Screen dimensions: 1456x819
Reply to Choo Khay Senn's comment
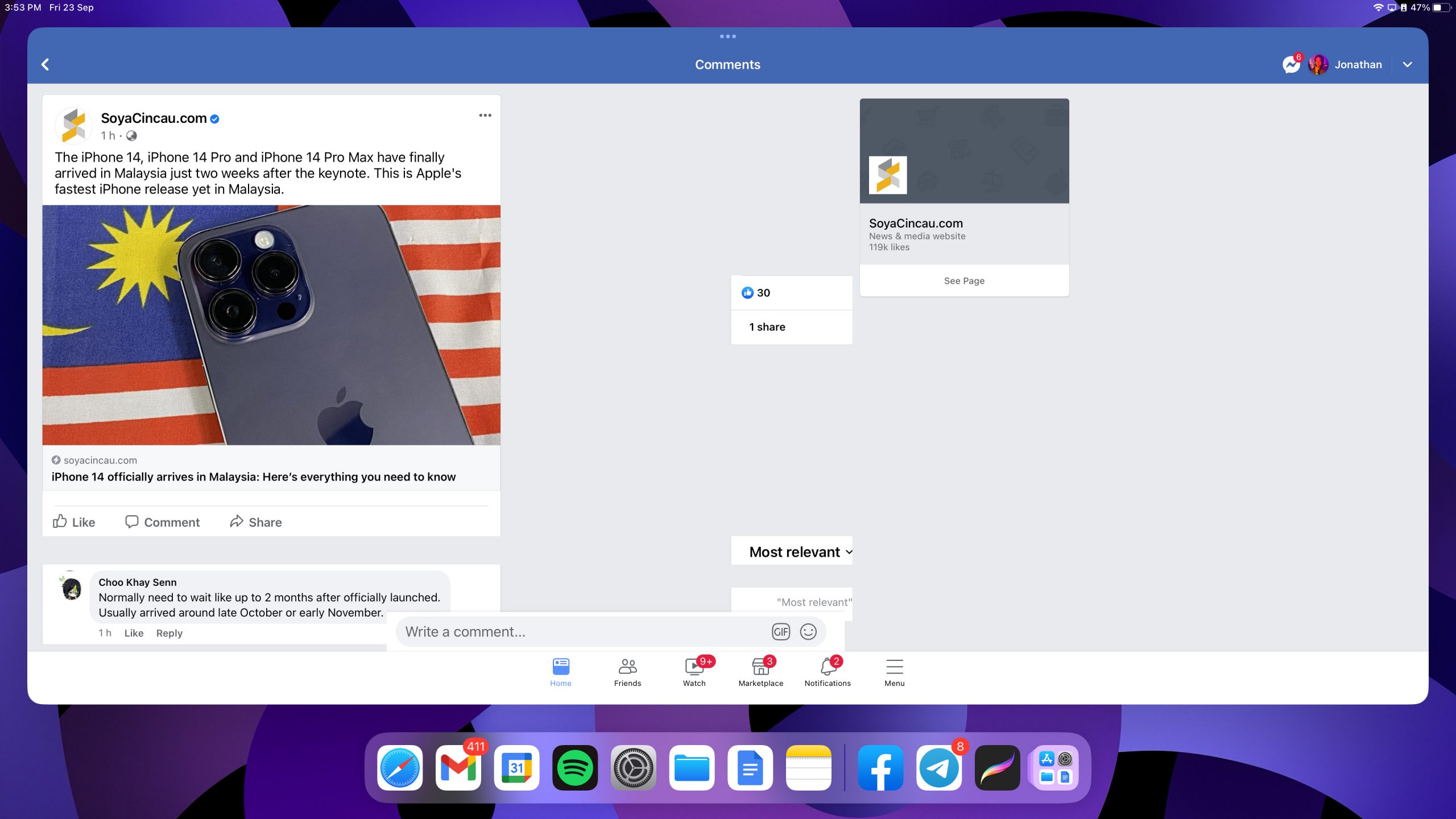pos(169,633)
